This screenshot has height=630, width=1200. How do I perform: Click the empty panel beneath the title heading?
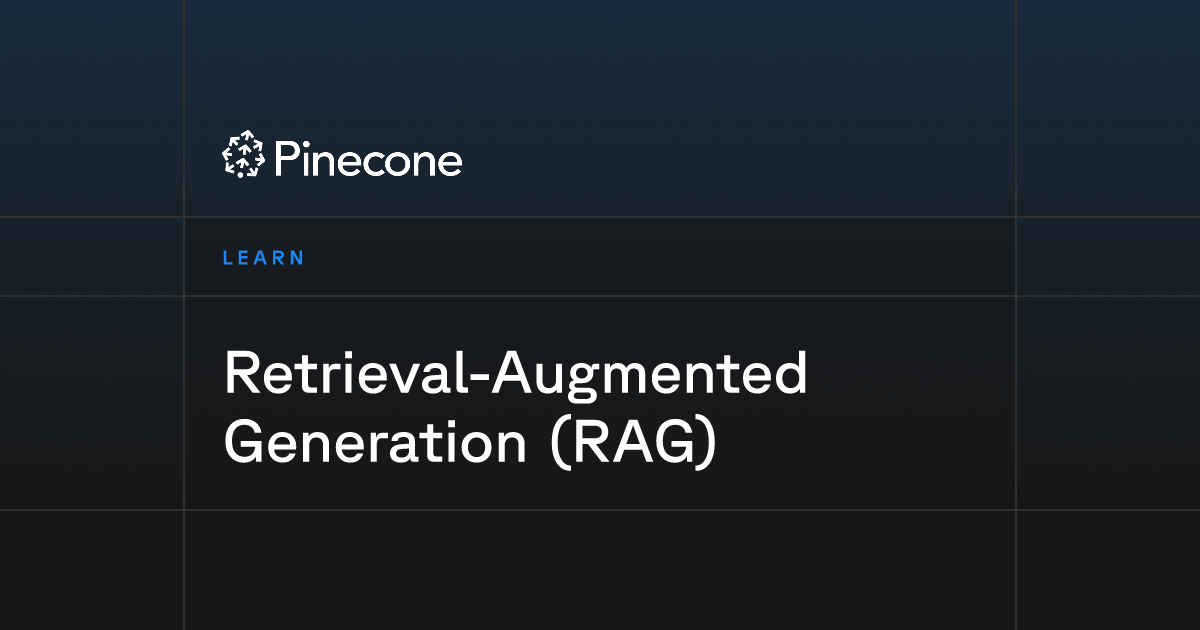pos(600,570)
